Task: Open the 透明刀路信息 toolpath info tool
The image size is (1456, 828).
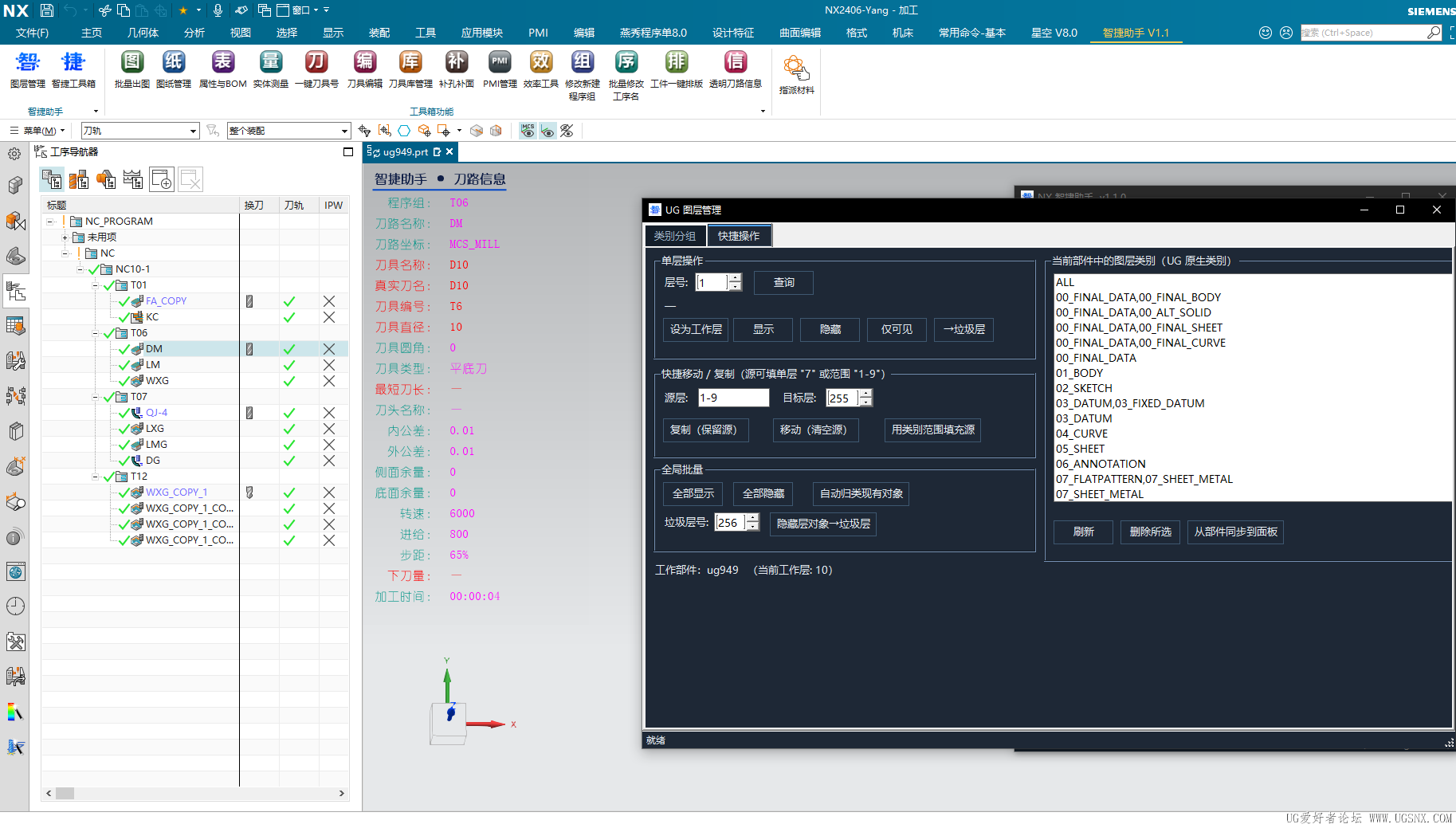Action: point(736,69)
